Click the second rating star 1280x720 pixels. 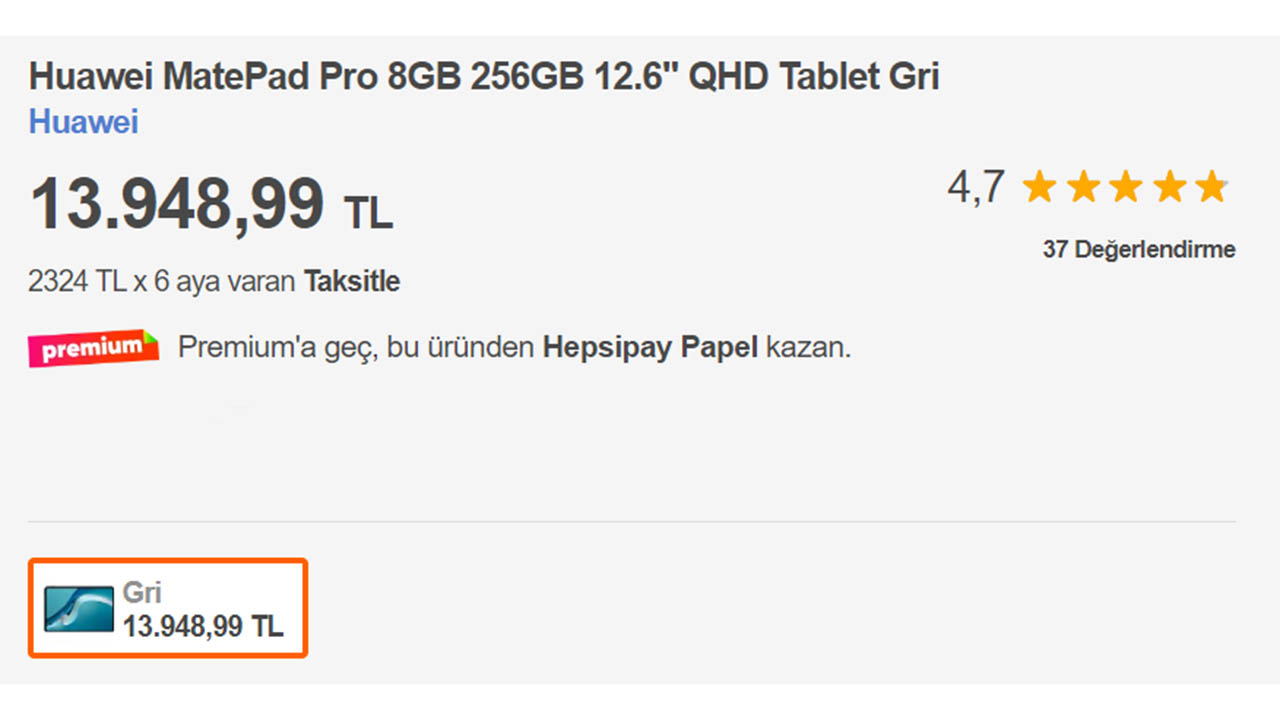(x=1083, y=187)
